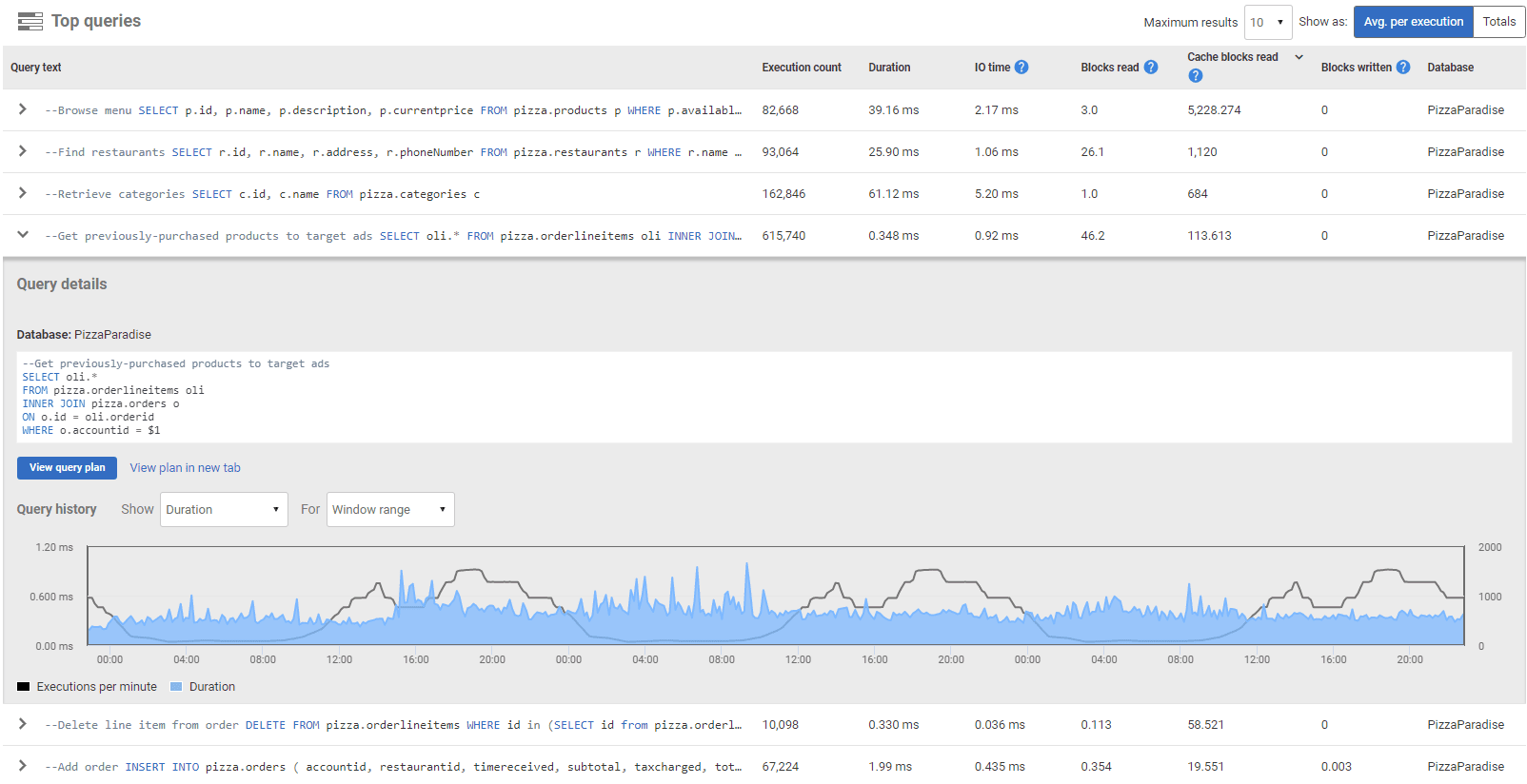The width and height of the screenshot is (1527, 784).
Task: Open View plan in new tab link
Action: 185,468
